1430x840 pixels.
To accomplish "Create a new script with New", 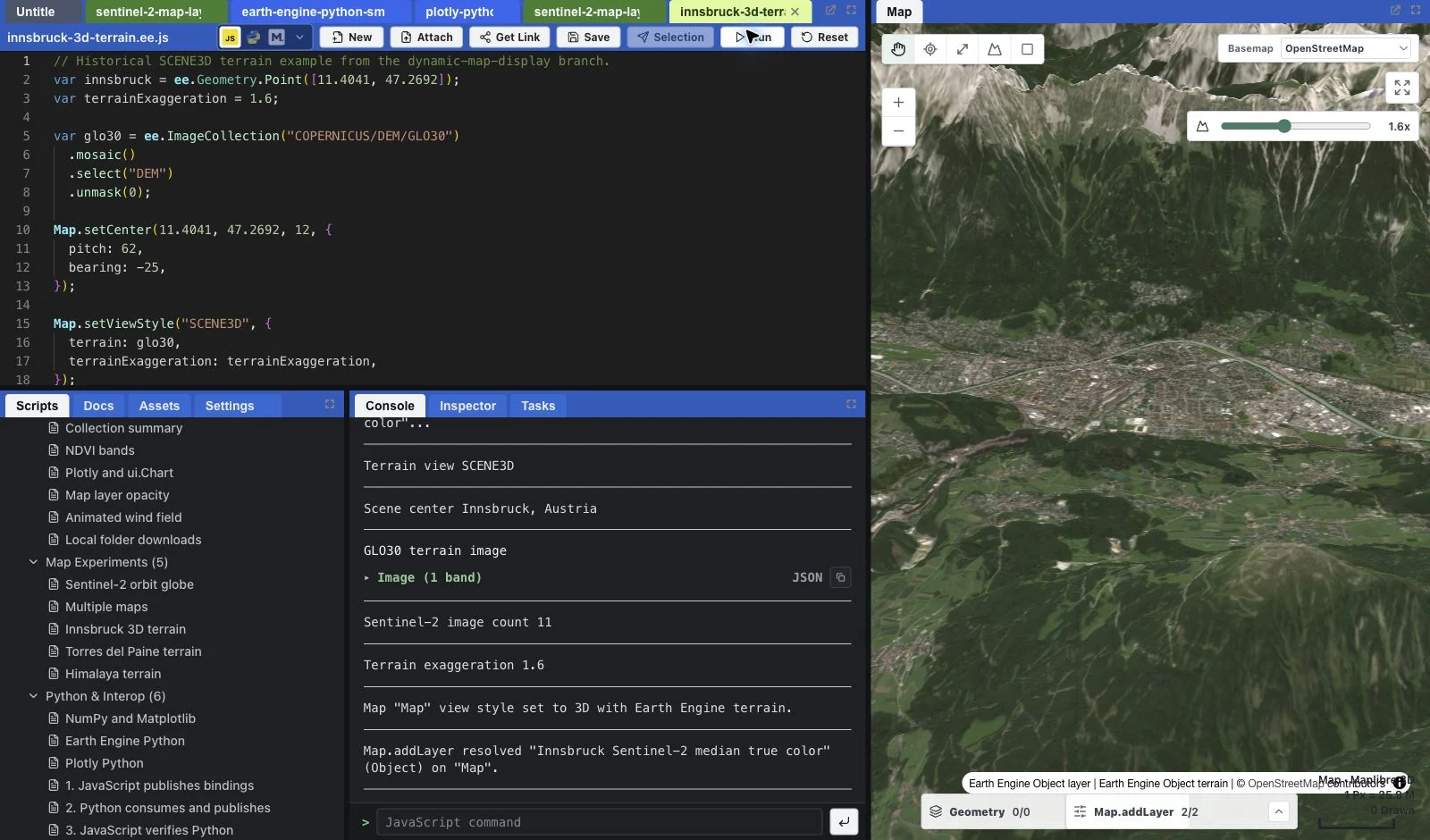I will 351,38.
